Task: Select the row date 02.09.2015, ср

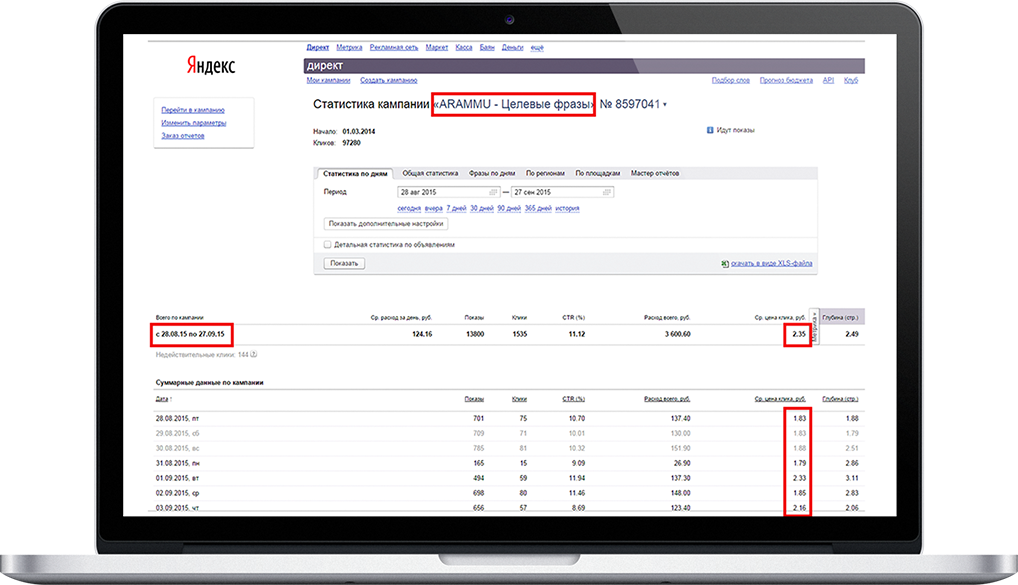Action: tap(177, 493)
